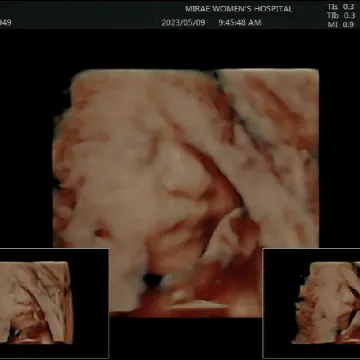Screen dimensions: 360x360
Task: Open the bottom-left 3D thumbnail view
Action: 54,303
